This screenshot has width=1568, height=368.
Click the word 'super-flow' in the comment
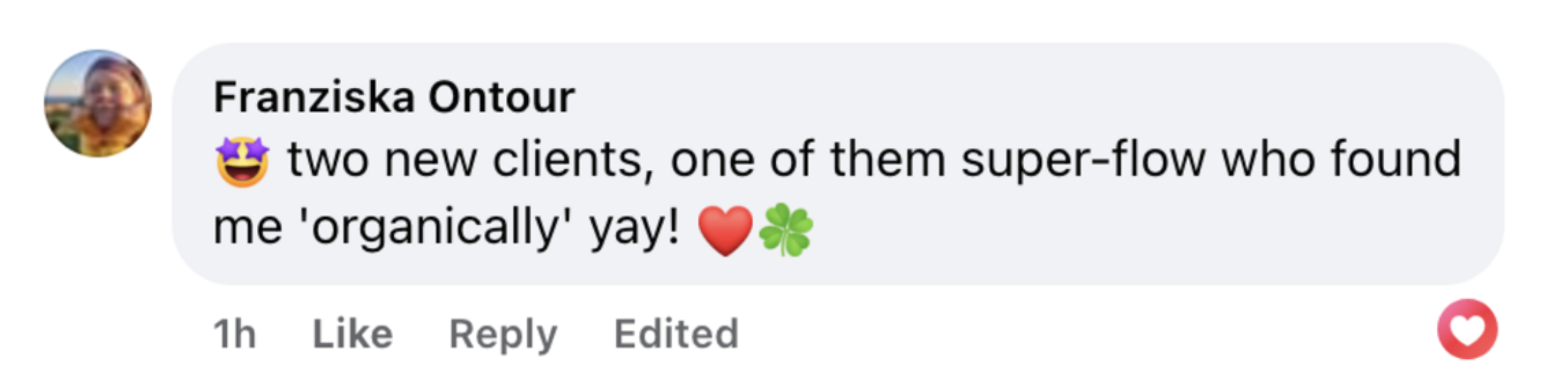click(1084, 160)
